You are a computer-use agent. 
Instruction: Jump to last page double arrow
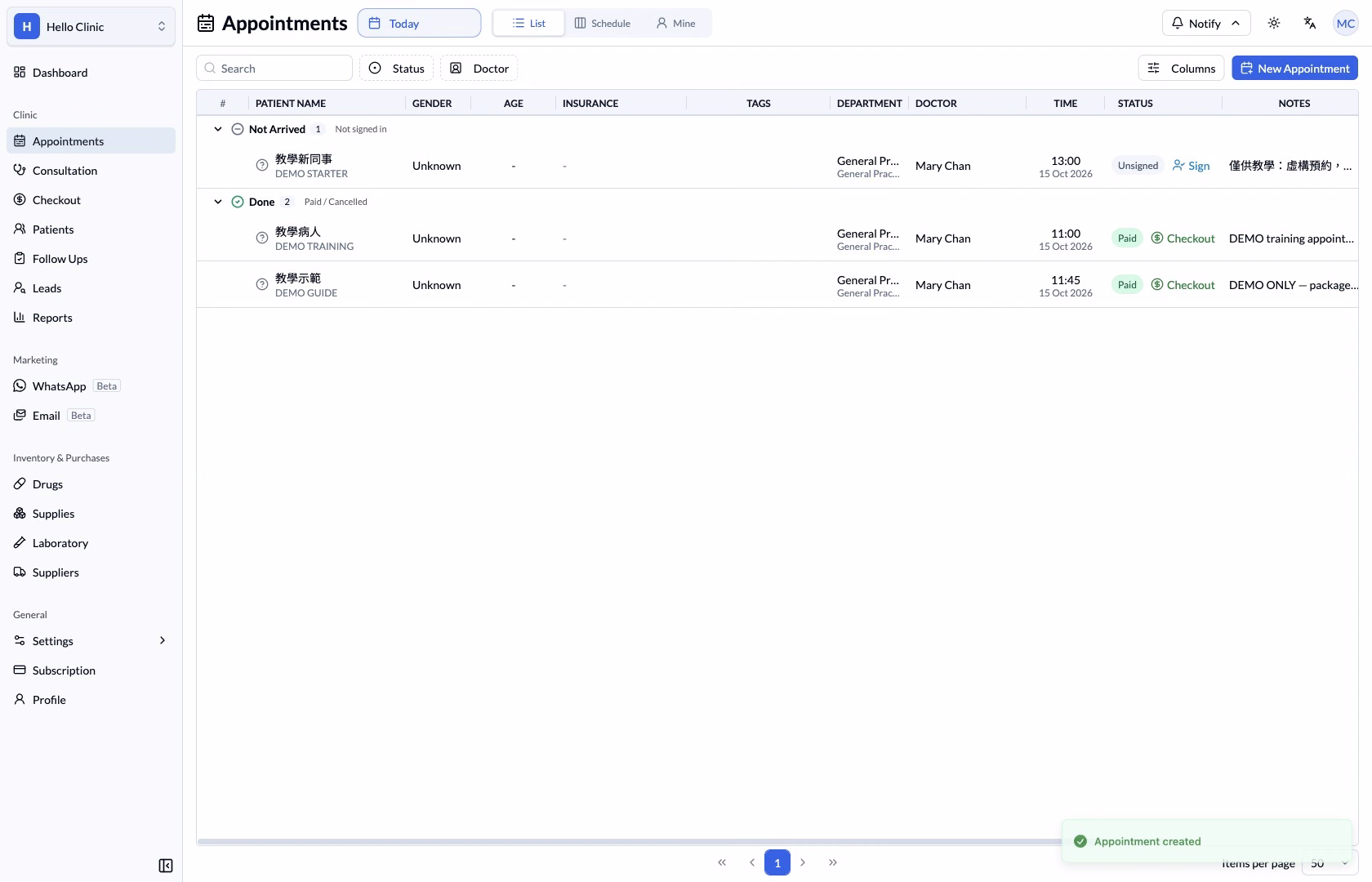(x=833, y=862)
